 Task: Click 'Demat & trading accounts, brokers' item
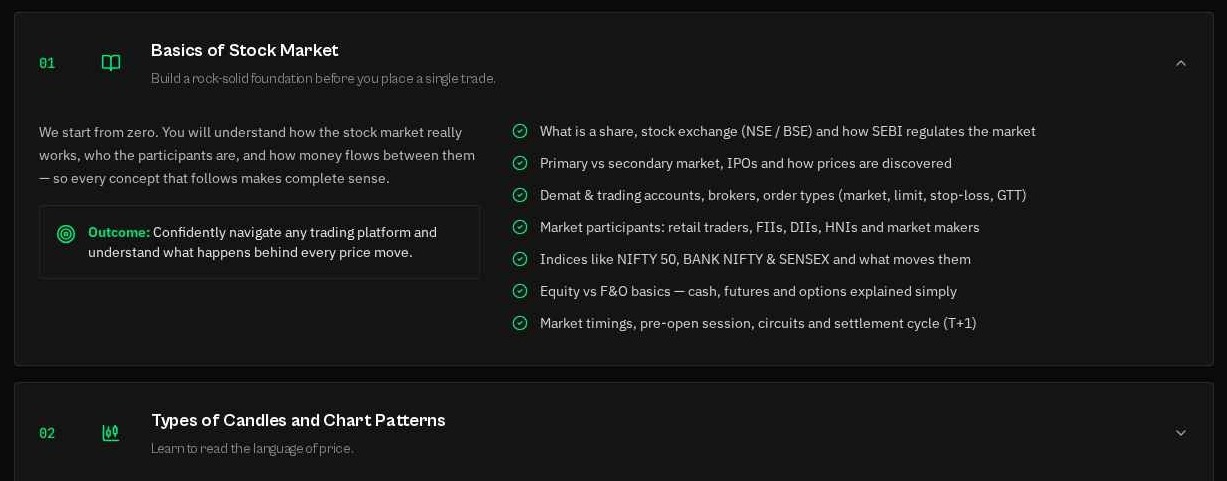pos(783,195)
